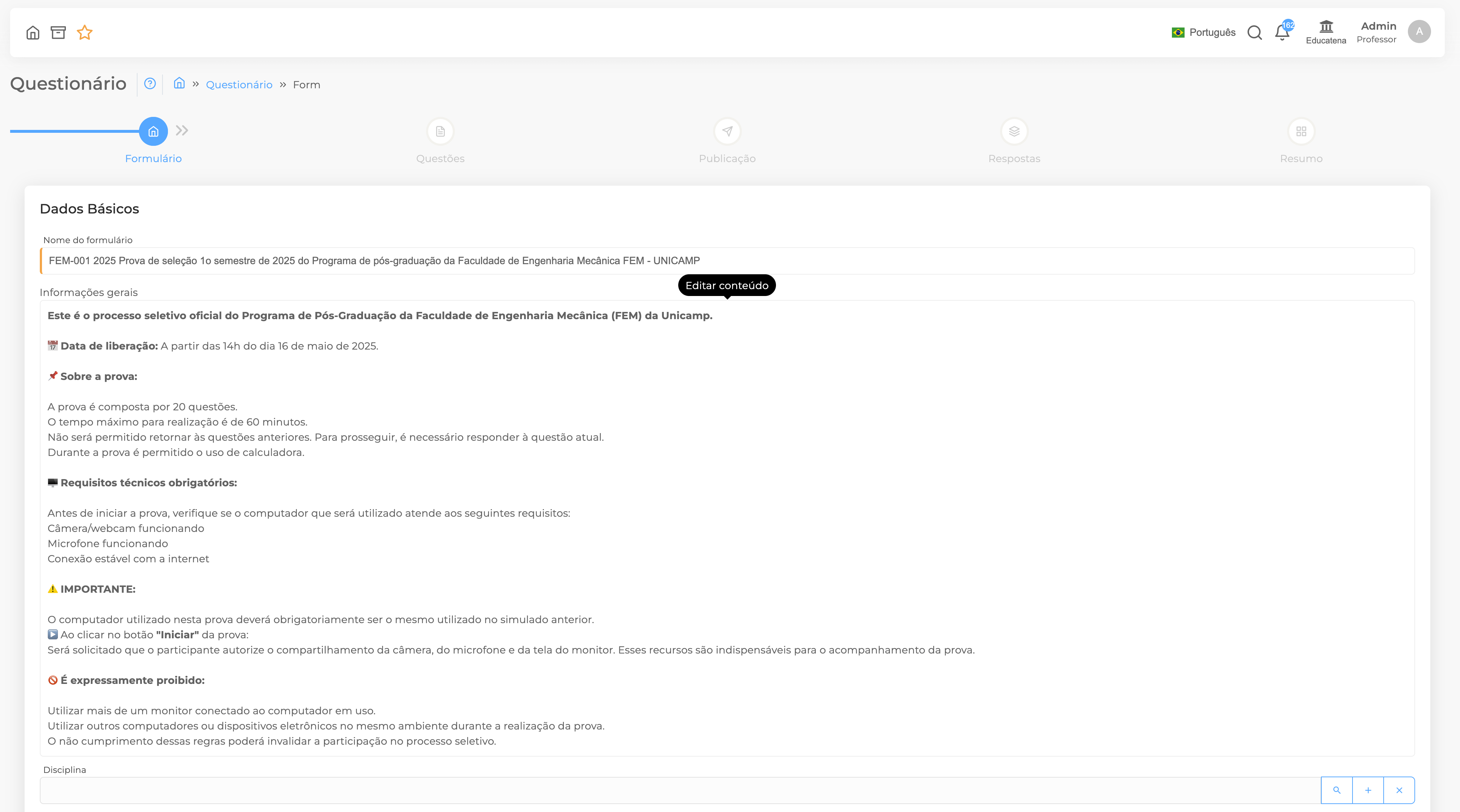The width and height of the screenshot is (1460, 812).
Task: Click the orange favorites star icon
Action: [x=84, y=32]
